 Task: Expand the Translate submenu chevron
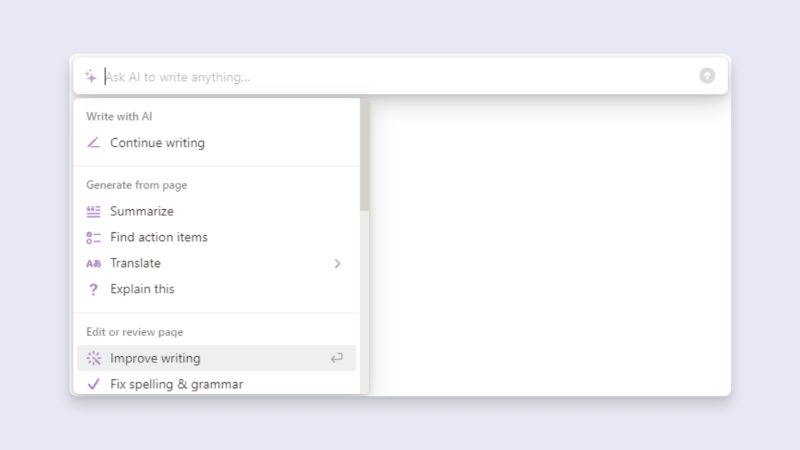point(337,264)
